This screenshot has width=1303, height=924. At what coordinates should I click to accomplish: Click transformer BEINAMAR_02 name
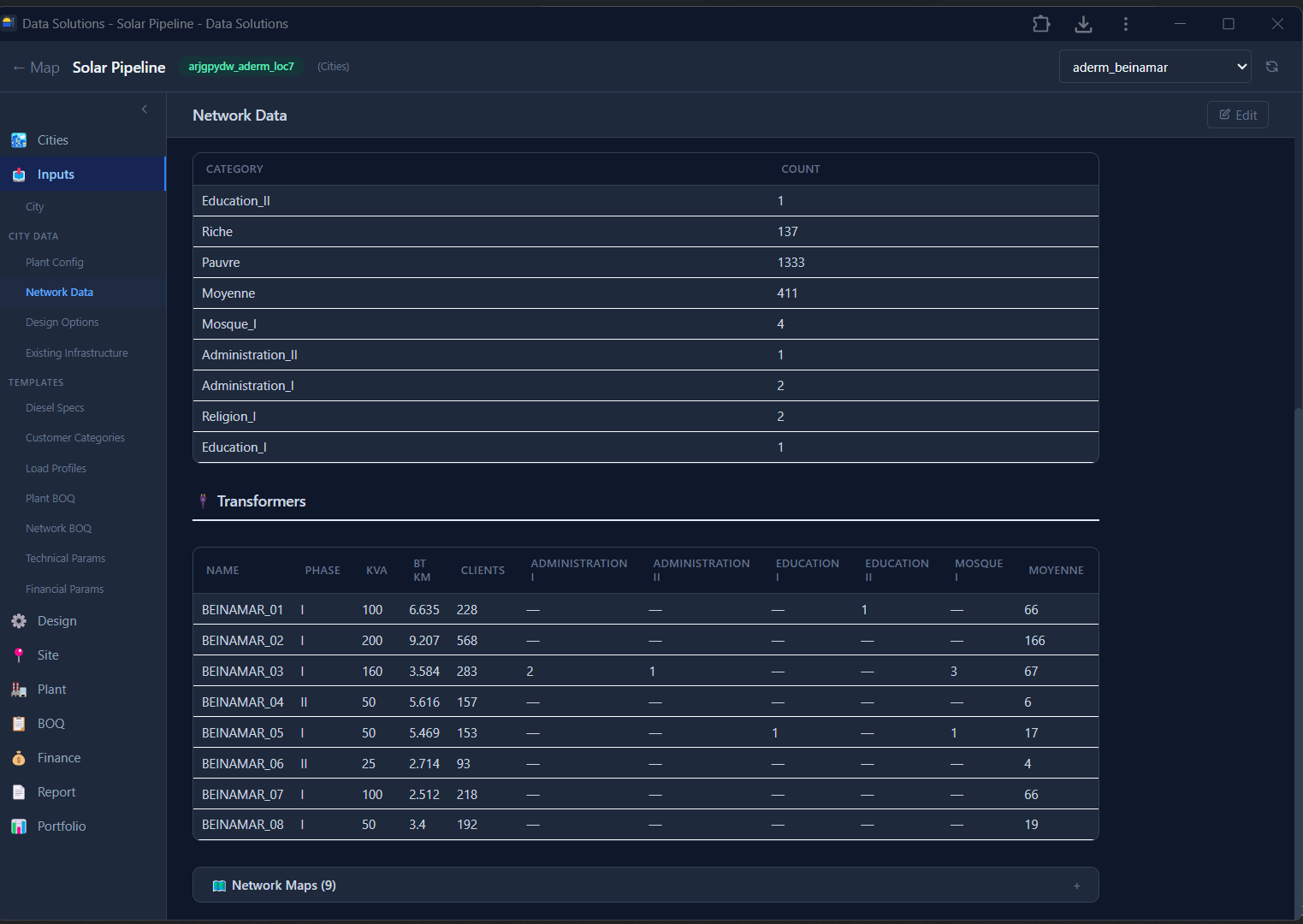click(x=242, y=641)
